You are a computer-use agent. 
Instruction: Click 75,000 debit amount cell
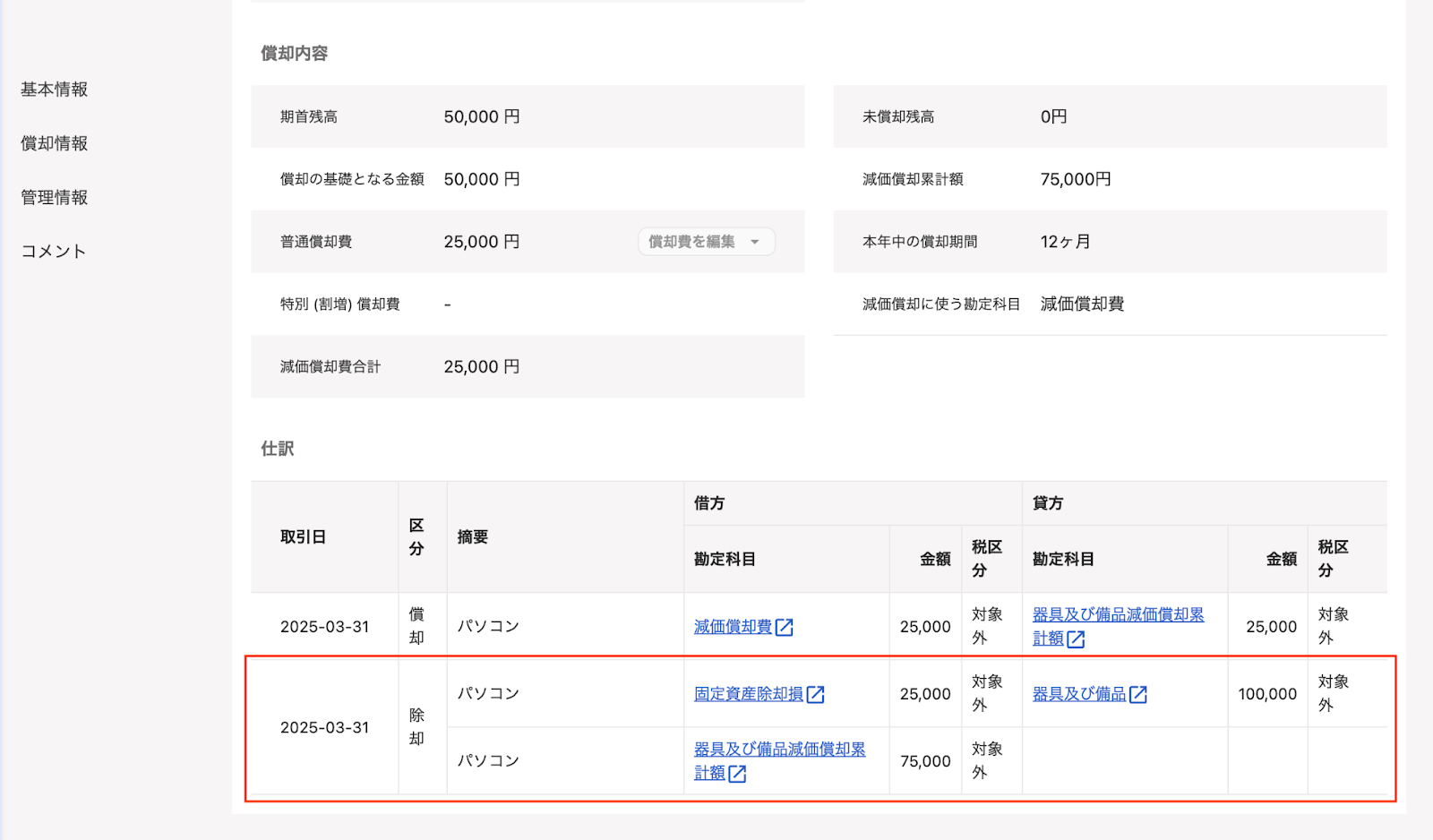[x=925, y=761]
